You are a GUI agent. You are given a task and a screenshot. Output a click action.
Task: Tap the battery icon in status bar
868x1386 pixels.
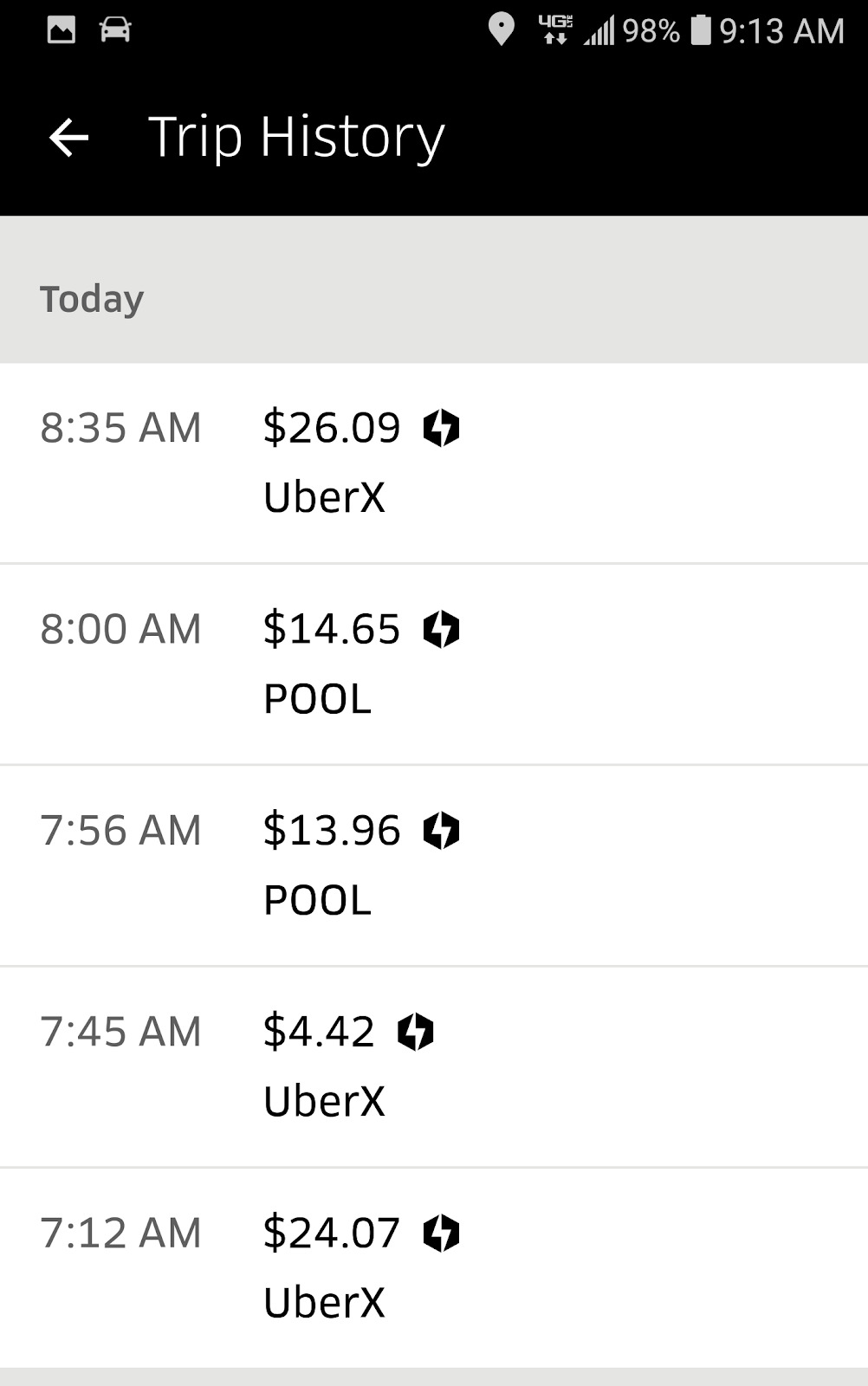pos(700,30)
